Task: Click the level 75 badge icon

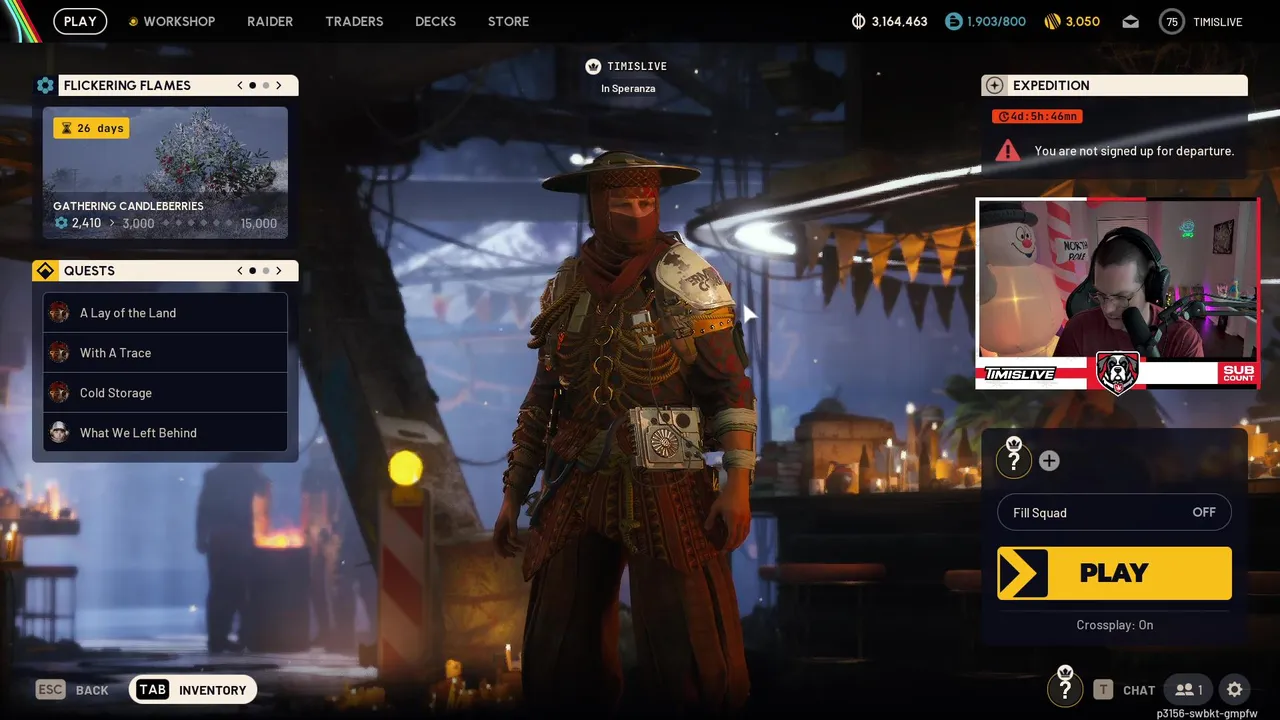Action: (x=1171, y=21)
